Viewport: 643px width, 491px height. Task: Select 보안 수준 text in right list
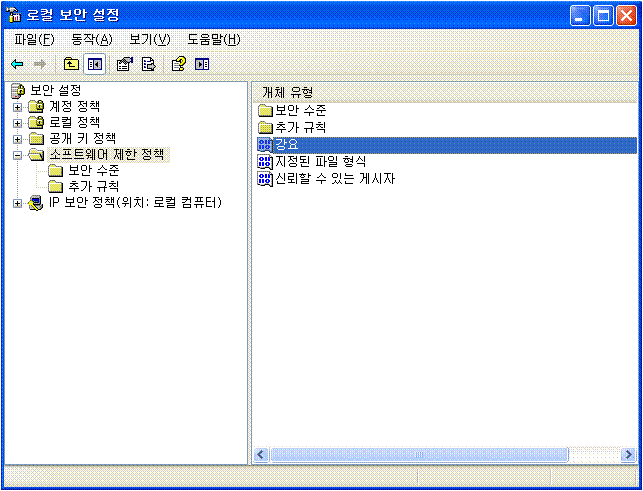301,111
